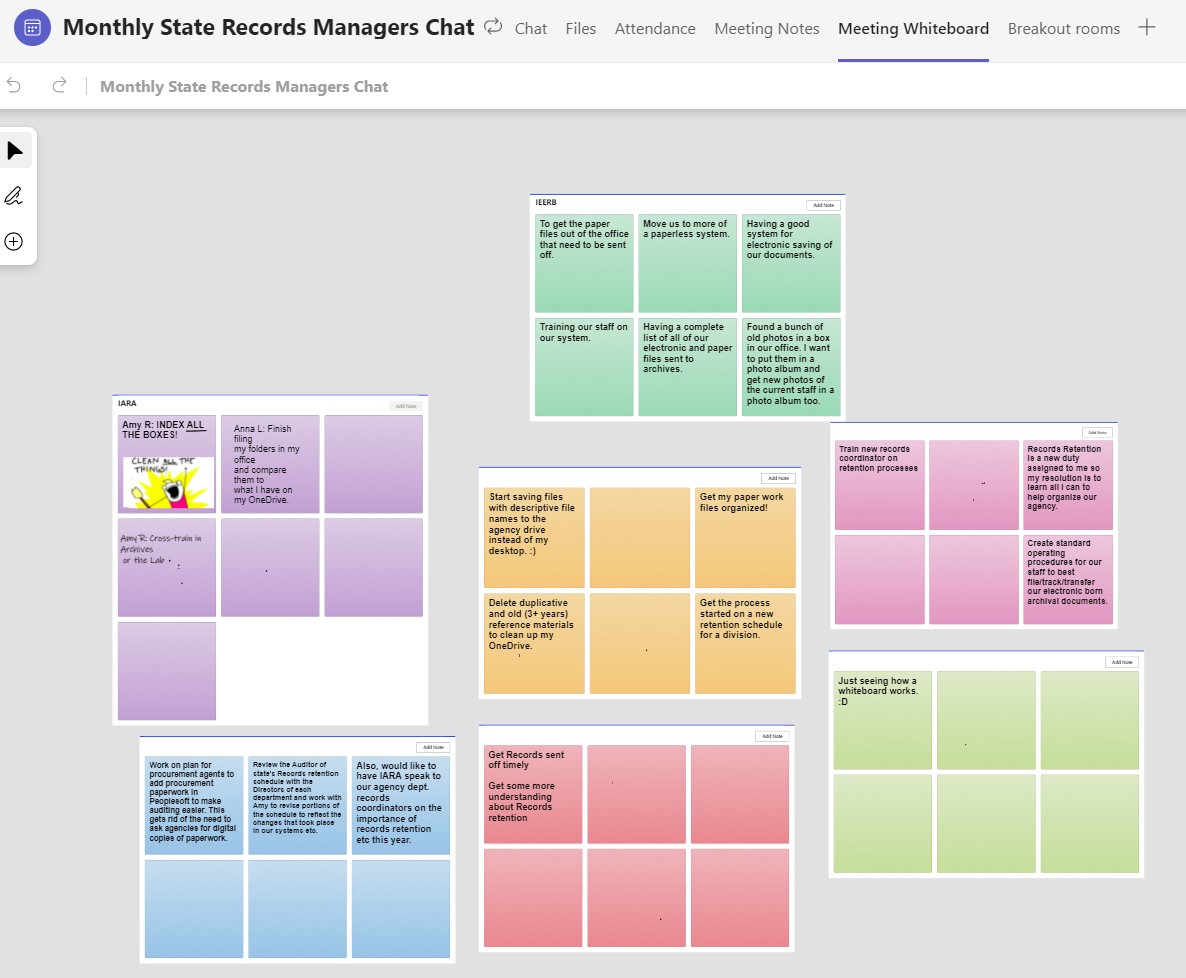1186x978 pixels.
Task: Click Add Note on the blue notes group
Action: pyautogui.click(x=433, y=747)
